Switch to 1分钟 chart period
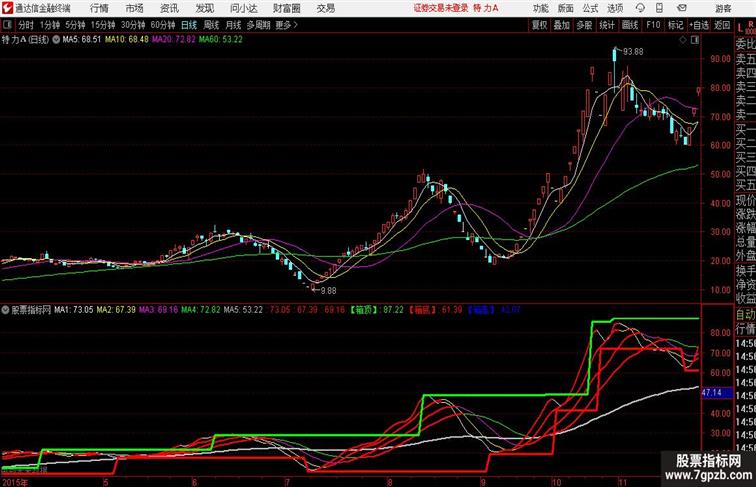756x487 pixels. [x=49, y=25]
